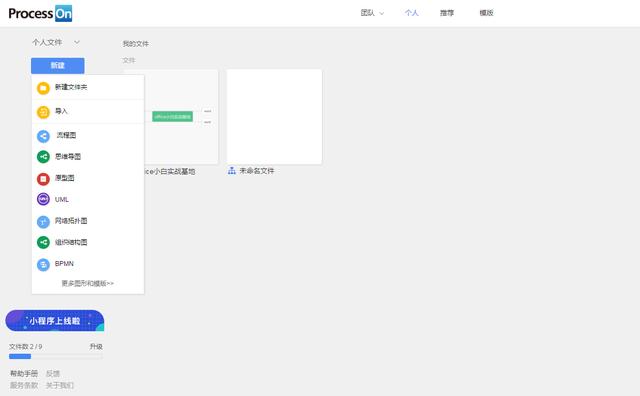
Task: Click the red prototype icon
Action: pos(43,178)
